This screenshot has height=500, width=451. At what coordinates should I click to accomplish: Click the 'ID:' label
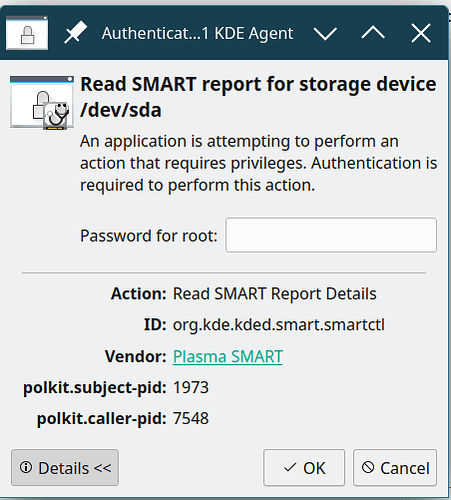point(155,325)
